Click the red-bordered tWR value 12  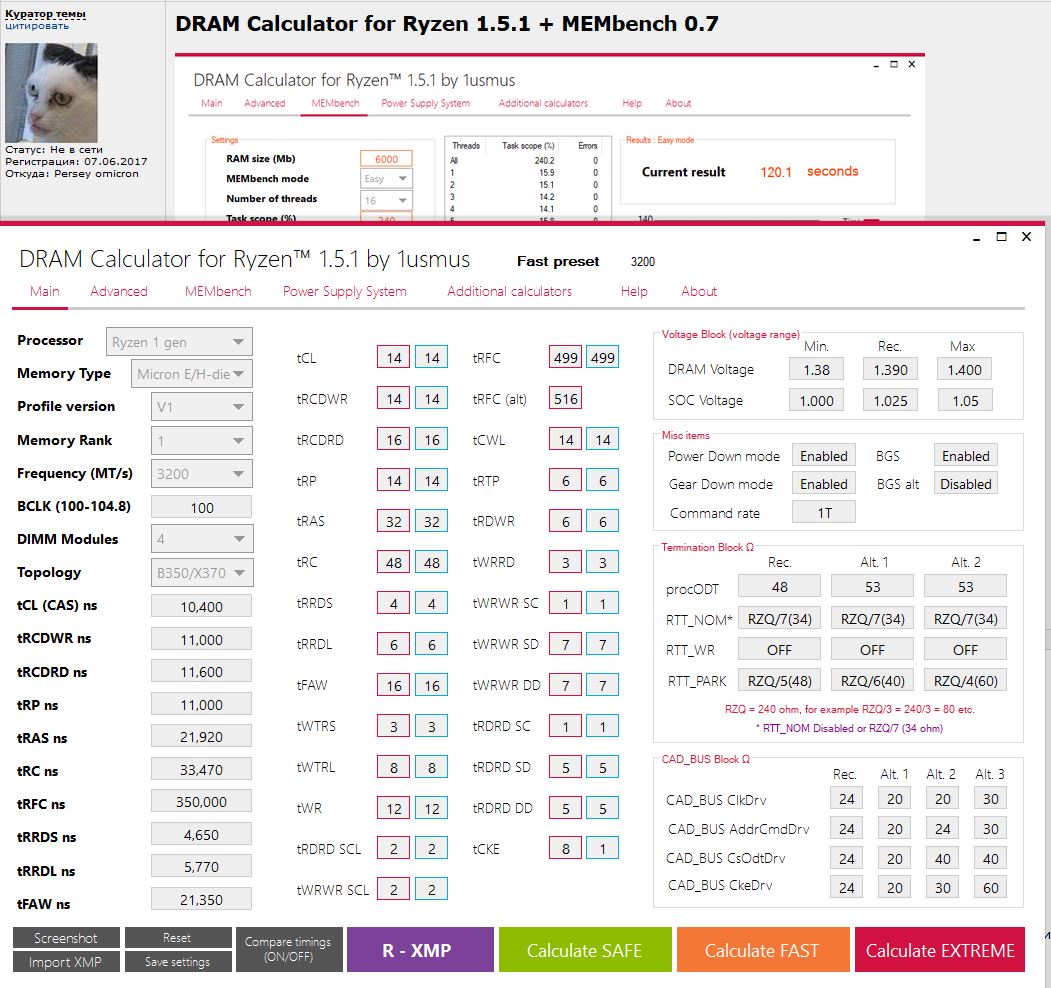click(393, 808)
